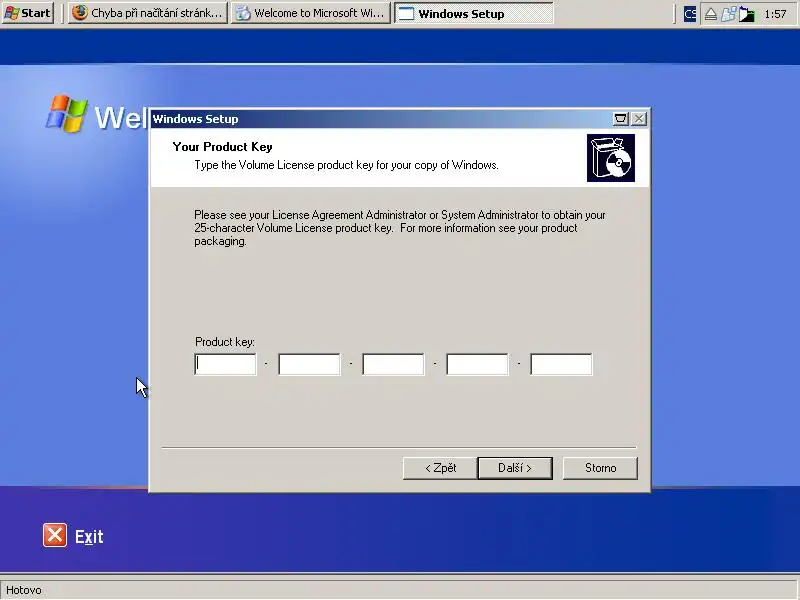Click the Windows Setup dialog help button

point(620,119)
